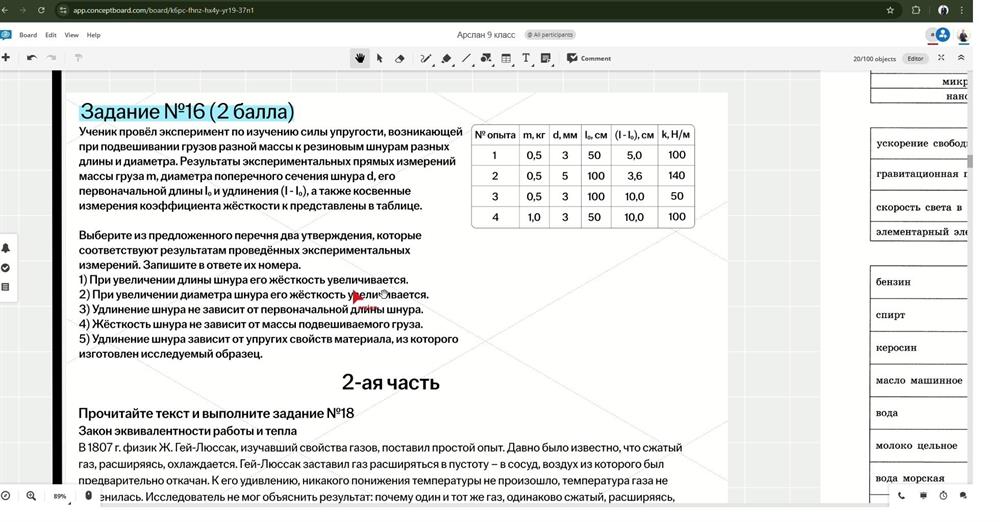This screenshot has width=1000, height=522.
Task: Choose the Pen scribble tool
Action: click(425, 58)
